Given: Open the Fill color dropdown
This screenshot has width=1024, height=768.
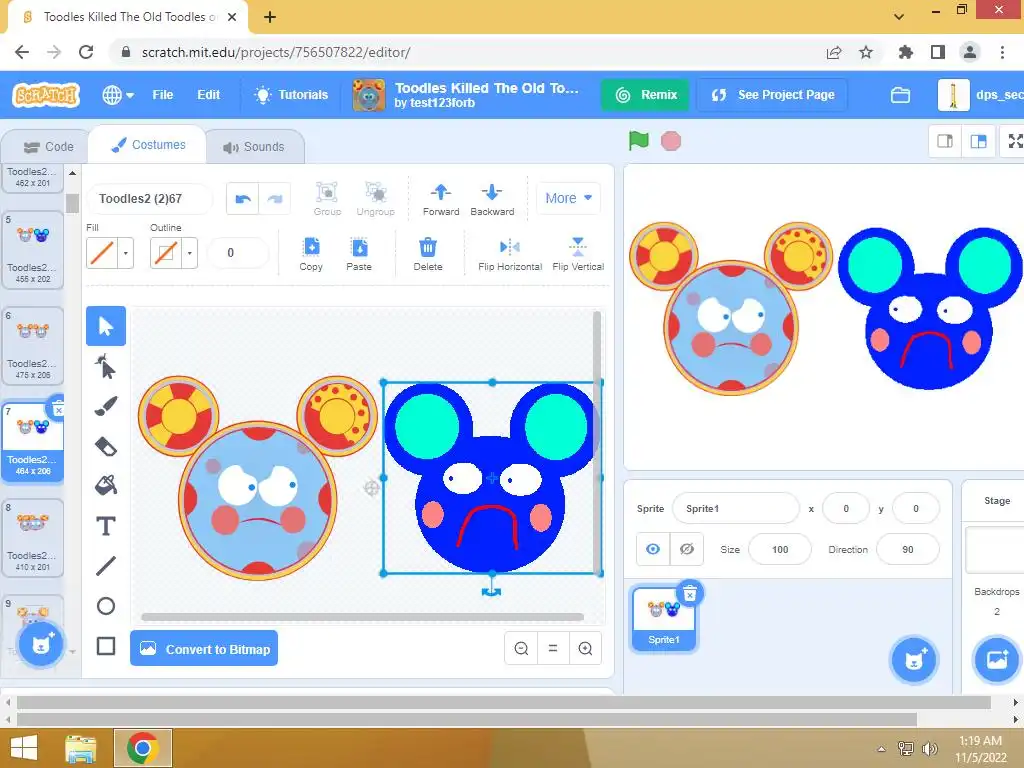Looking at the screenshot, I should (x=126, y=253).
